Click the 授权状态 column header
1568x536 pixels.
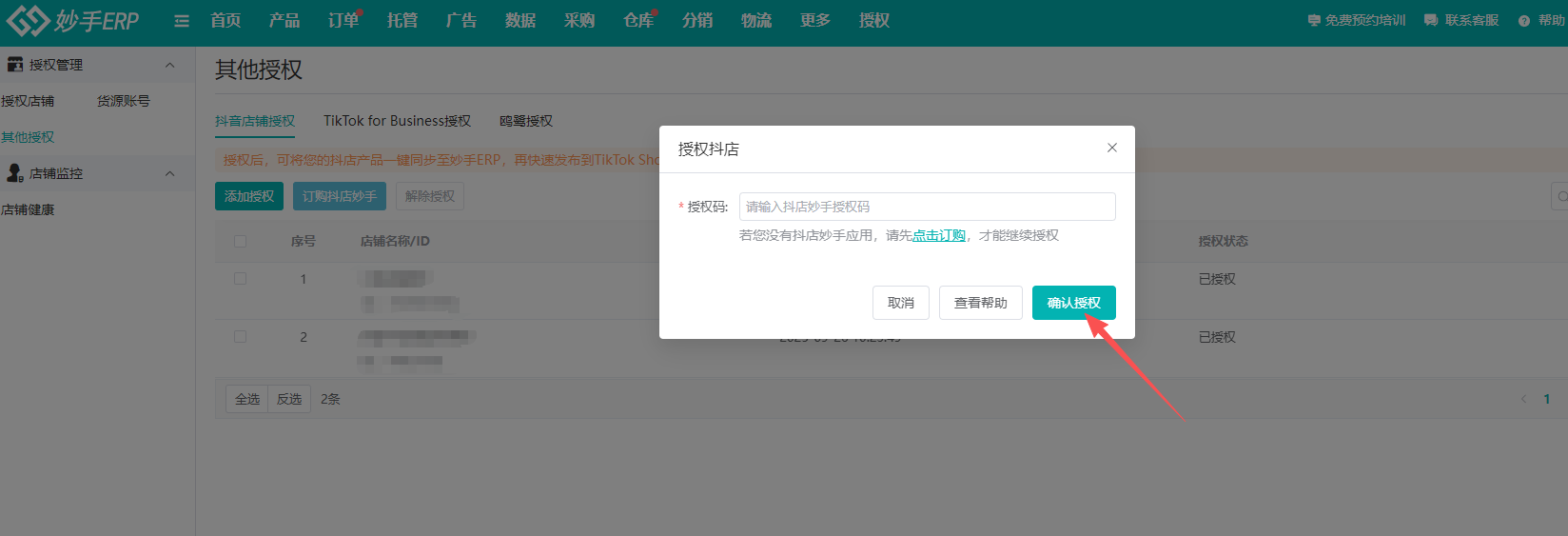pyautogui.click(x=1224, y=241)
